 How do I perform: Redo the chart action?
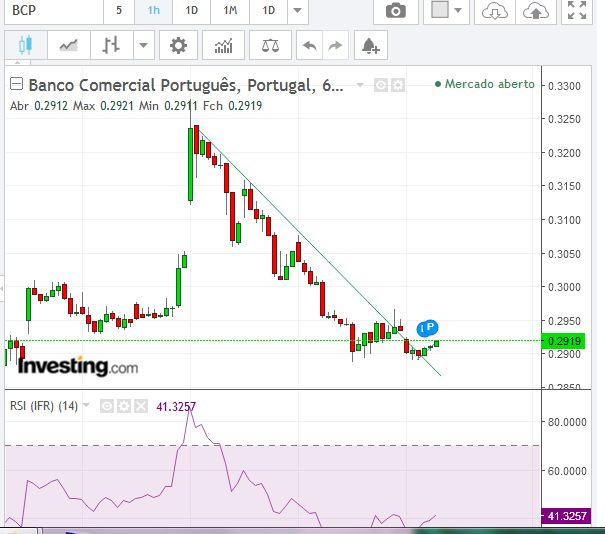(335, 46)
